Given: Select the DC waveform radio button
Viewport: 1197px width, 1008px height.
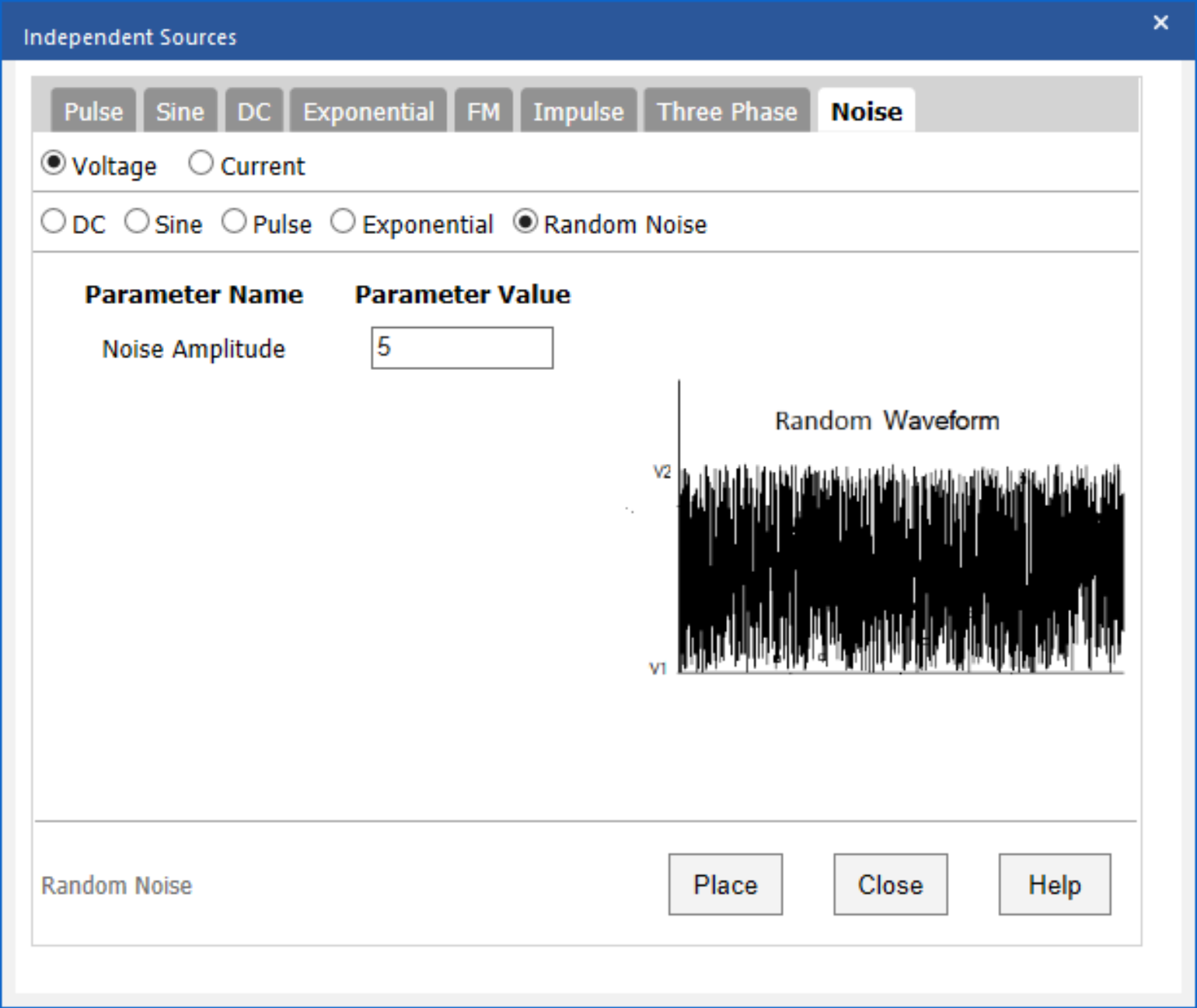Looking at the screenshot, I should (x=54, y=221).
